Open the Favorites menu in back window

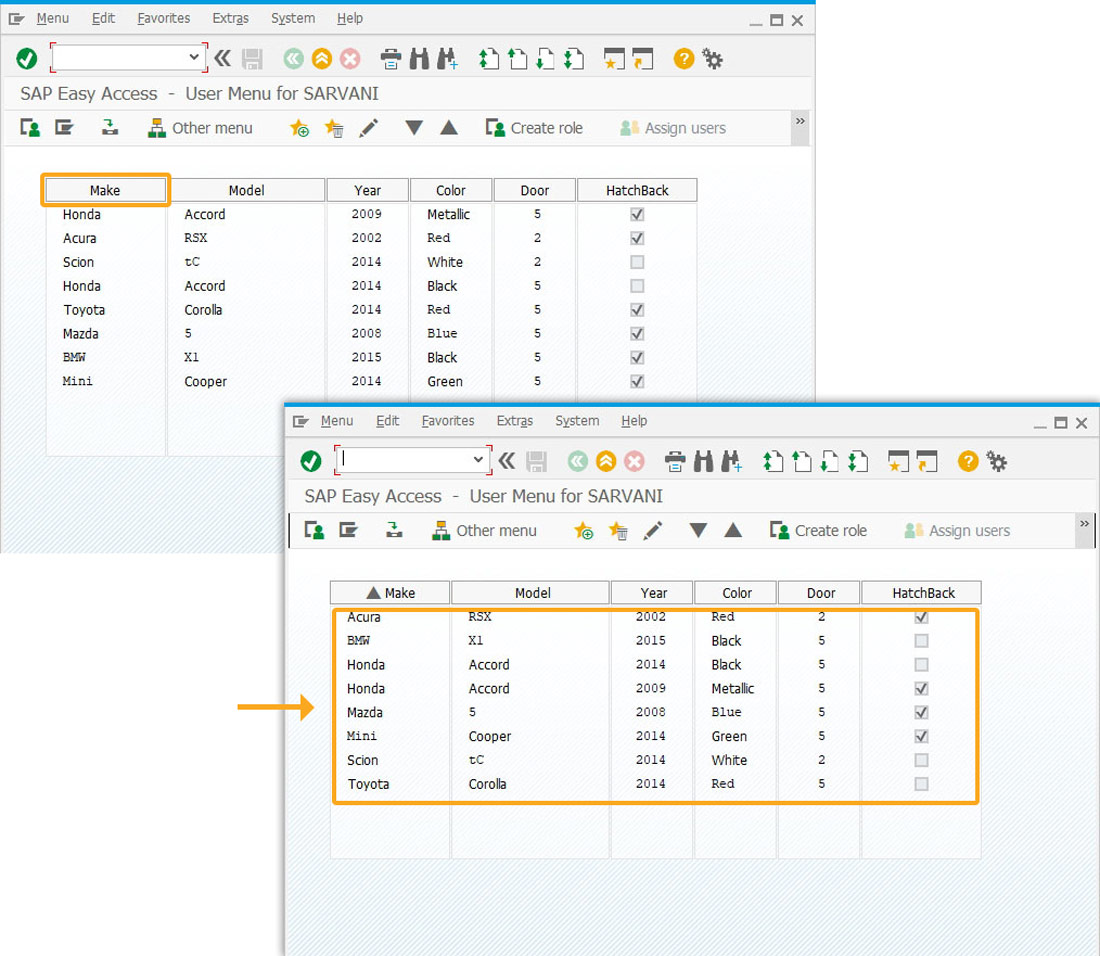[163, 18]
